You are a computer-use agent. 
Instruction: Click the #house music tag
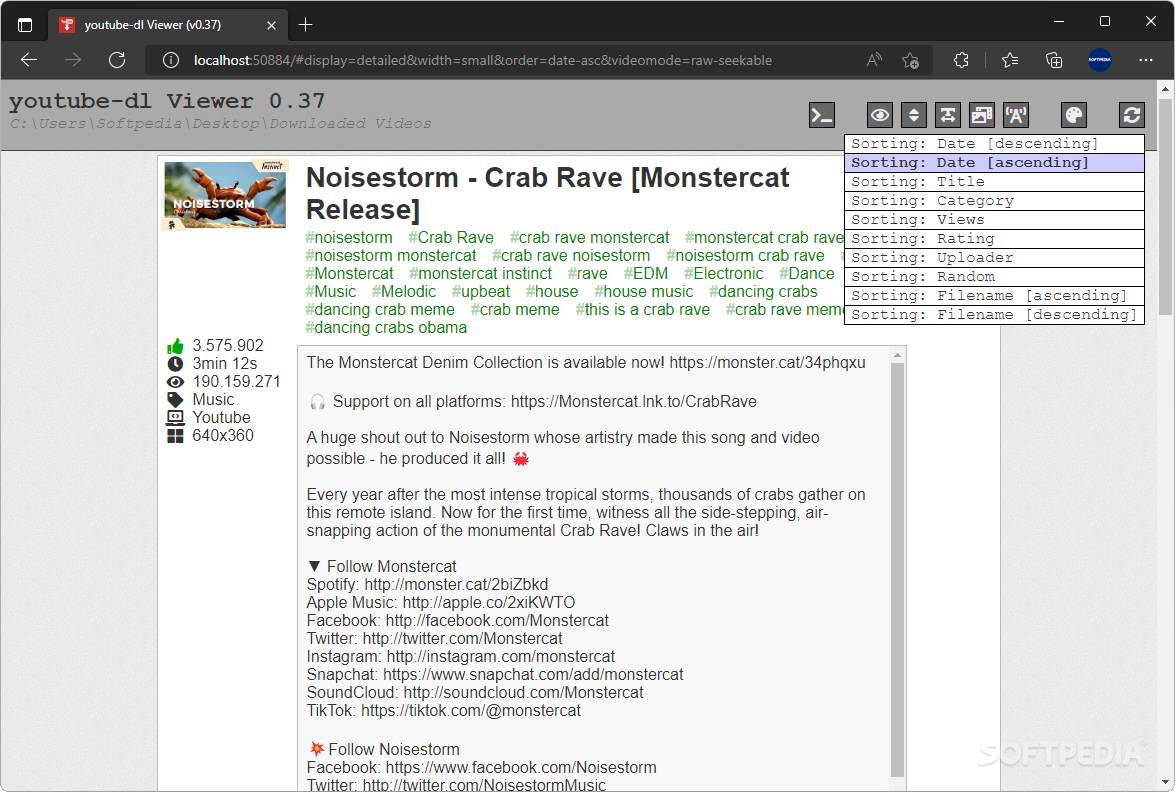pos(644,291)
